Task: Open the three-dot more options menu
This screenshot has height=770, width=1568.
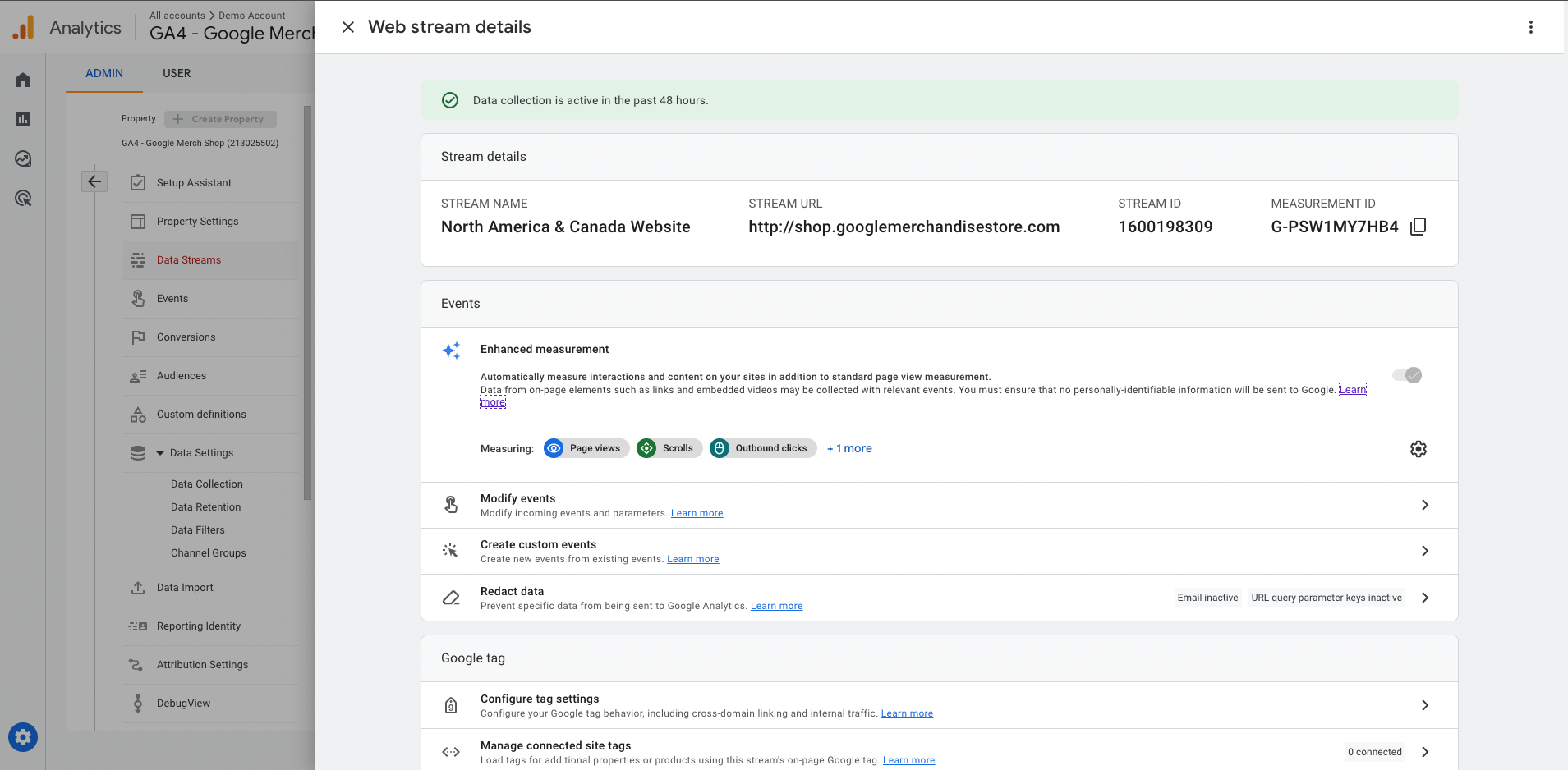Action: coord(1530,27)
